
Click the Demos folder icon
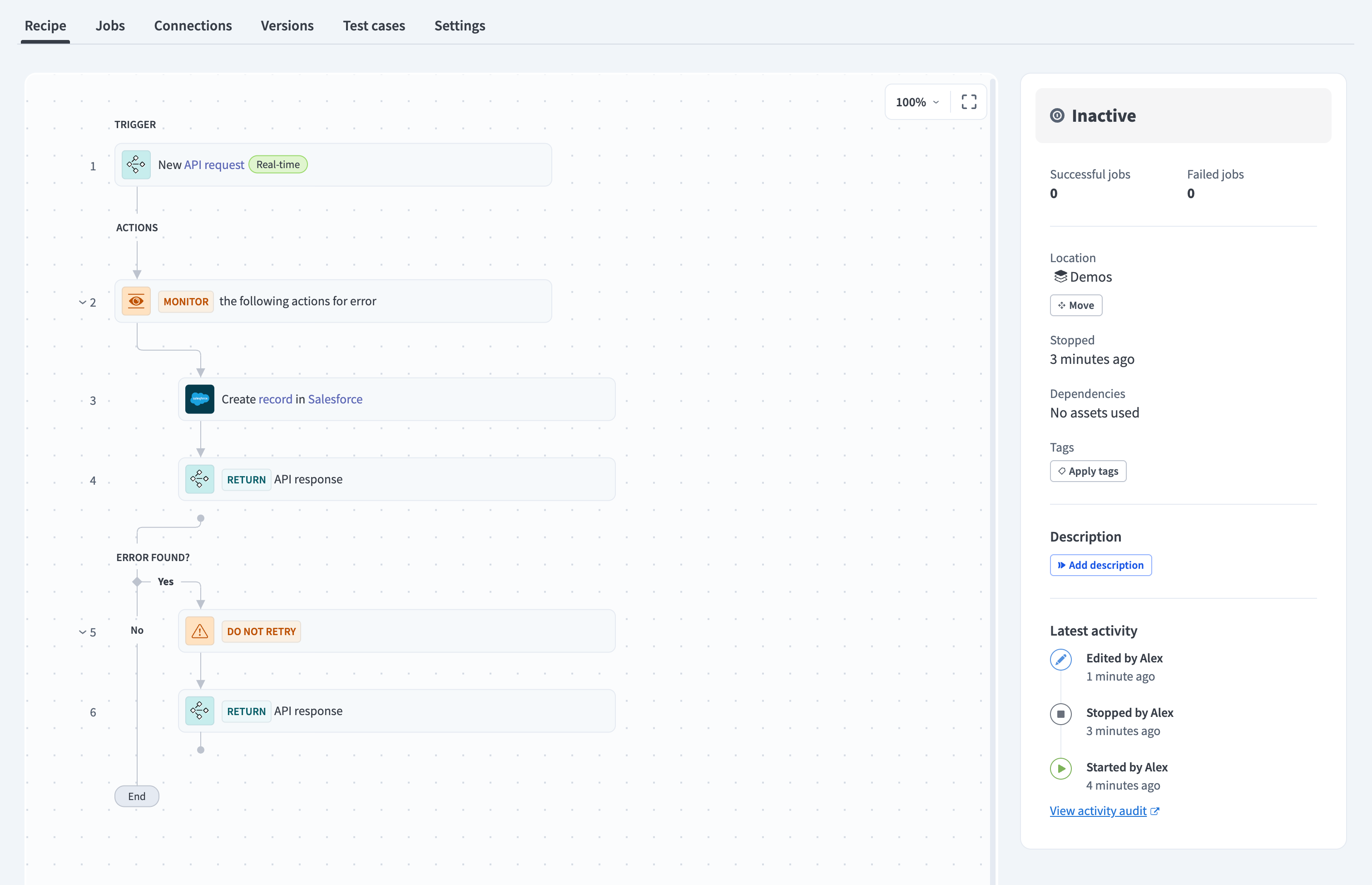point(1060,276)
